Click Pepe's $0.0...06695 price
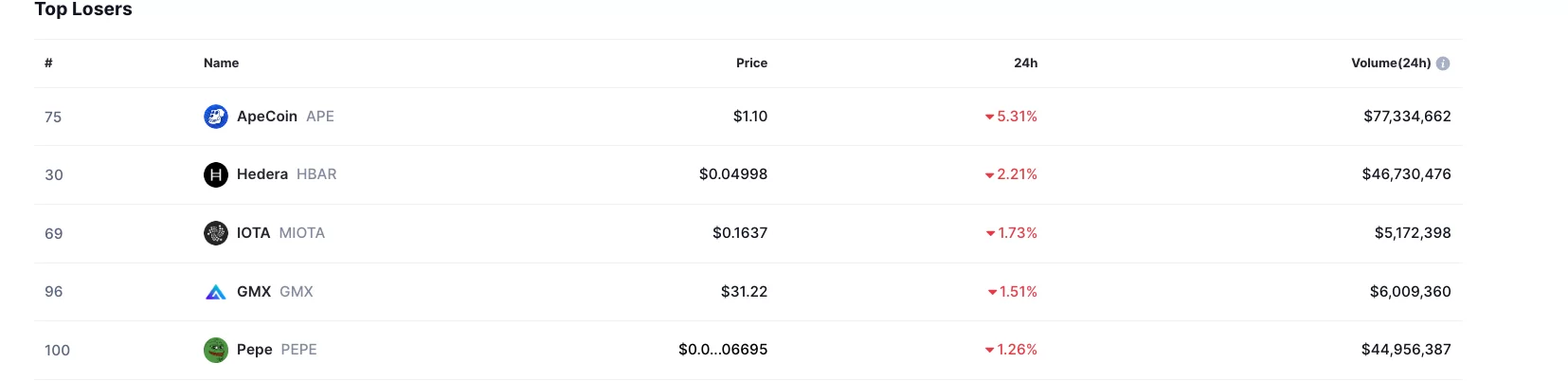 point(723,350)
